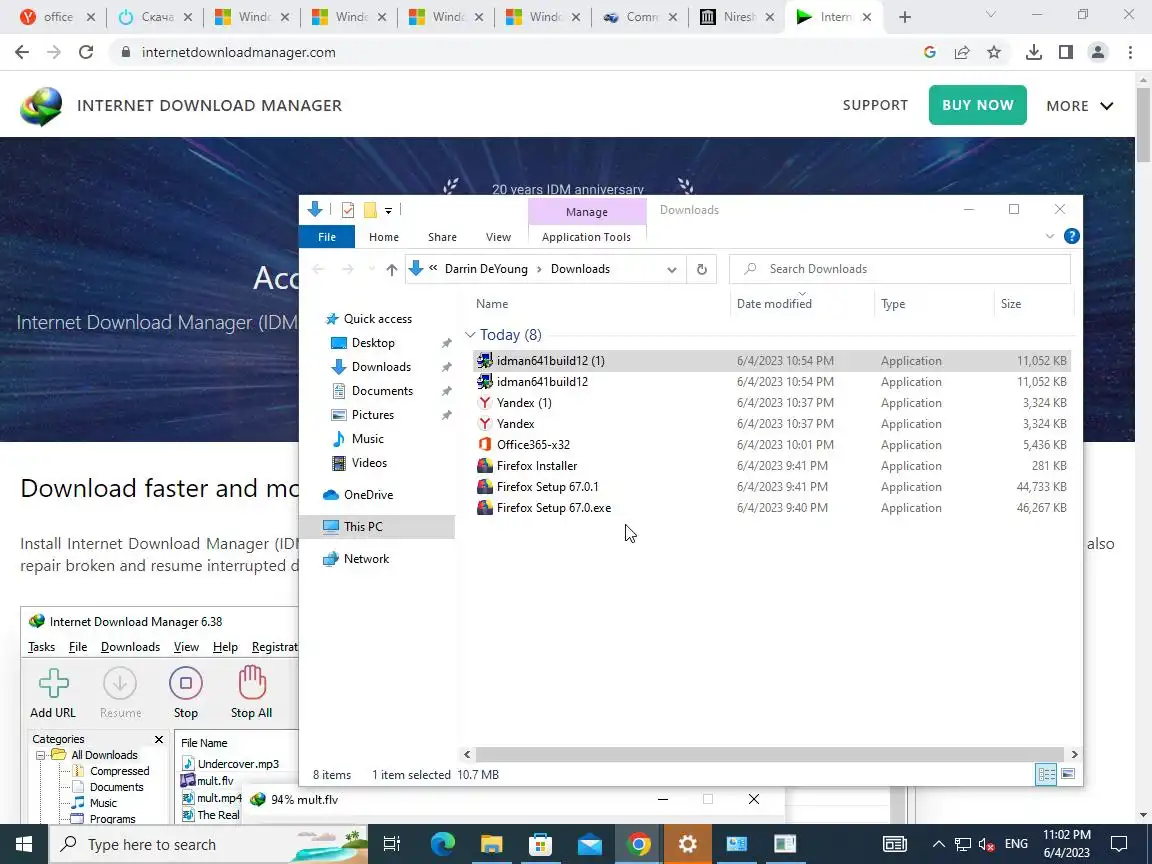
Task: Click the Windows taskbar search box
Action: (209, 844)
